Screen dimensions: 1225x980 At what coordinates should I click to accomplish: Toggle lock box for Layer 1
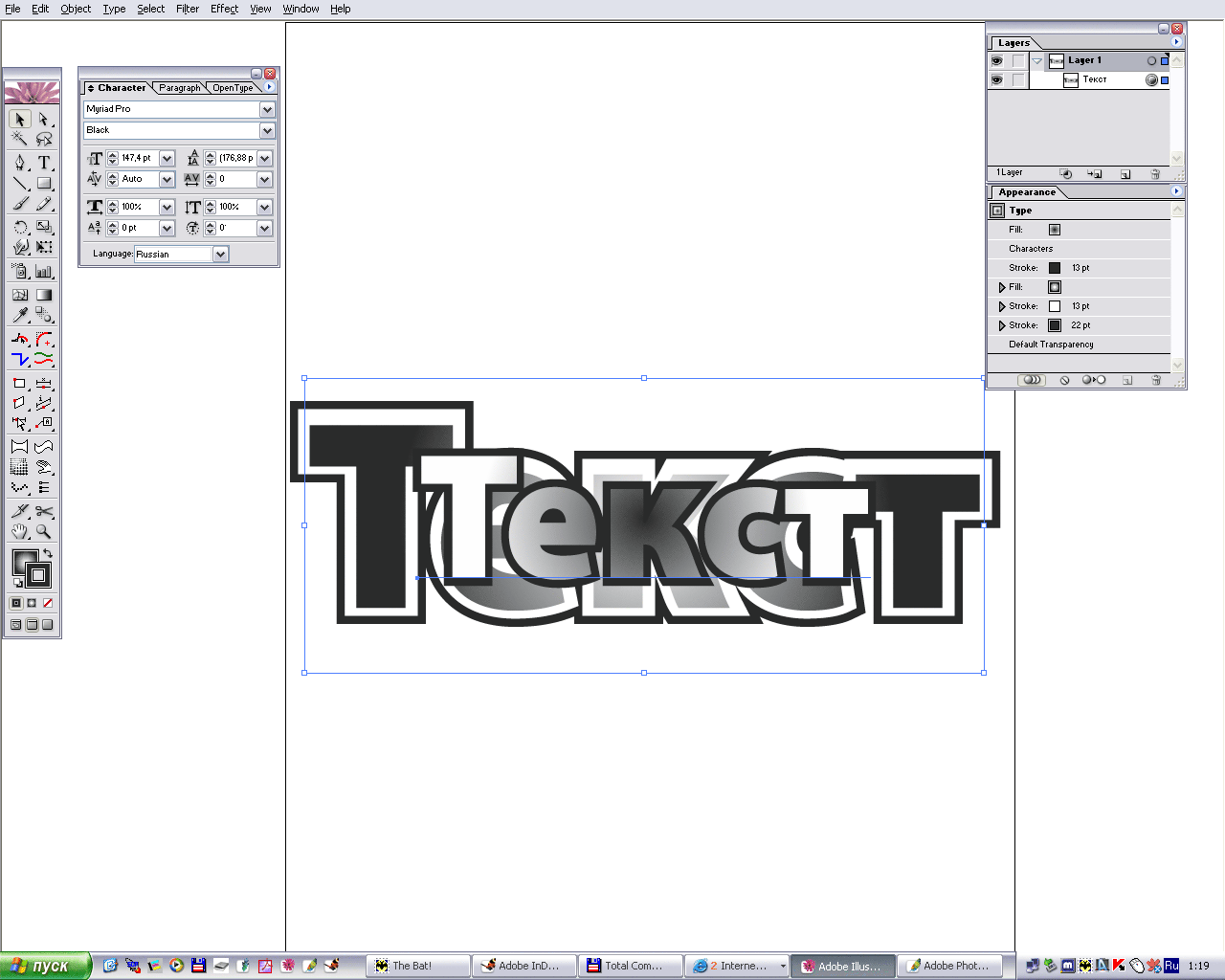coord(1017,60)
